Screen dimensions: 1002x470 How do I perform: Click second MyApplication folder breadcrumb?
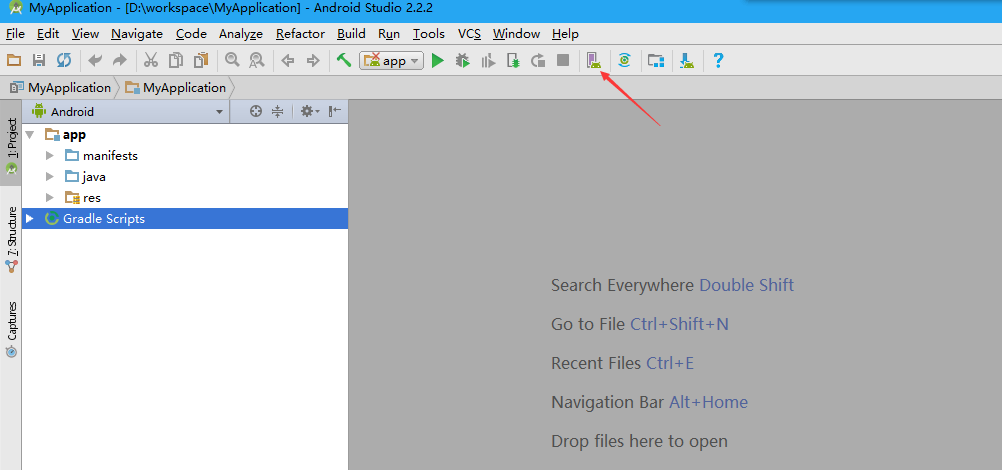pyautogui.click(x=176, y=88)
